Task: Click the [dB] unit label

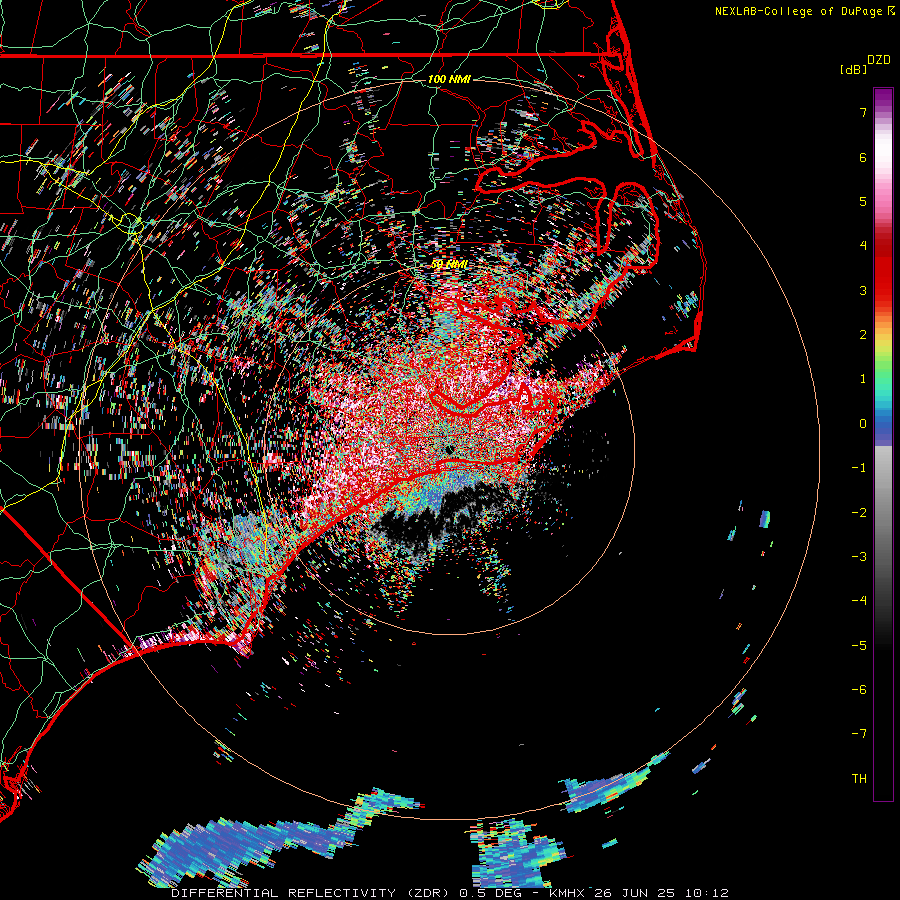Action: [853, 69]
